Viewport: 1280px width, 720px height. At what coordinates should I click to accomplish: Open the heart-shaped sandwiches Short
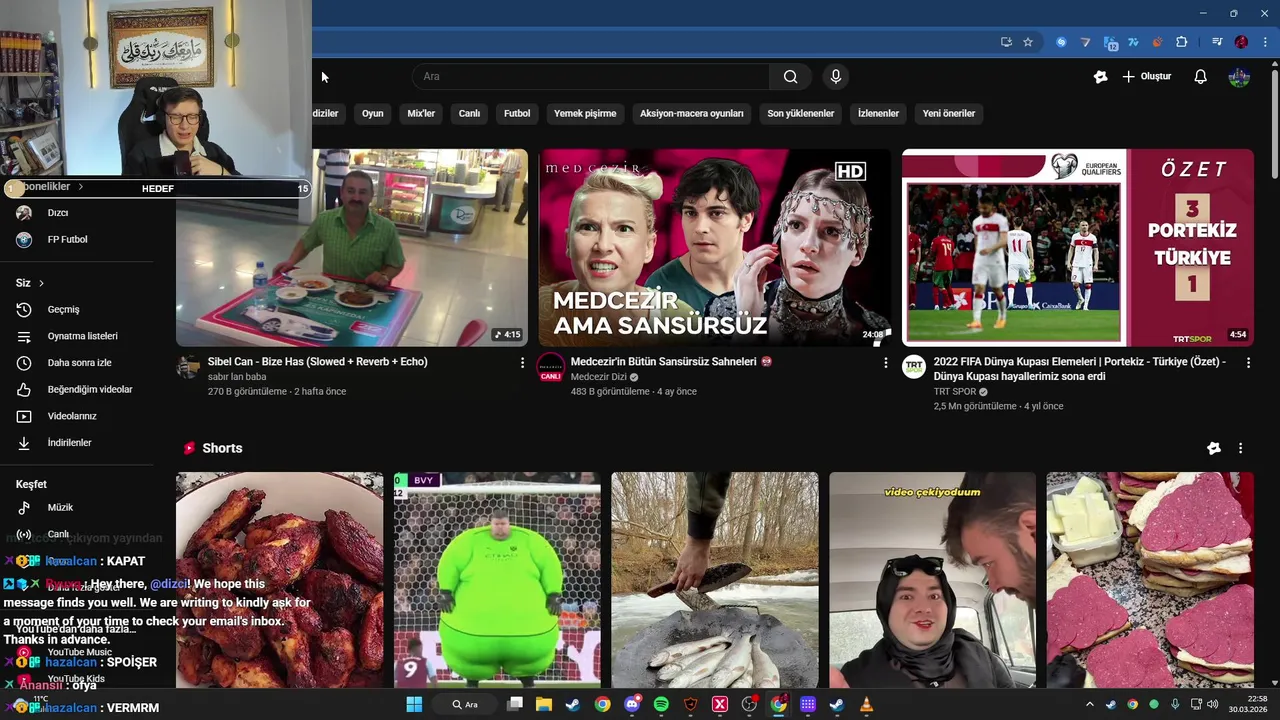[1150, 580]
